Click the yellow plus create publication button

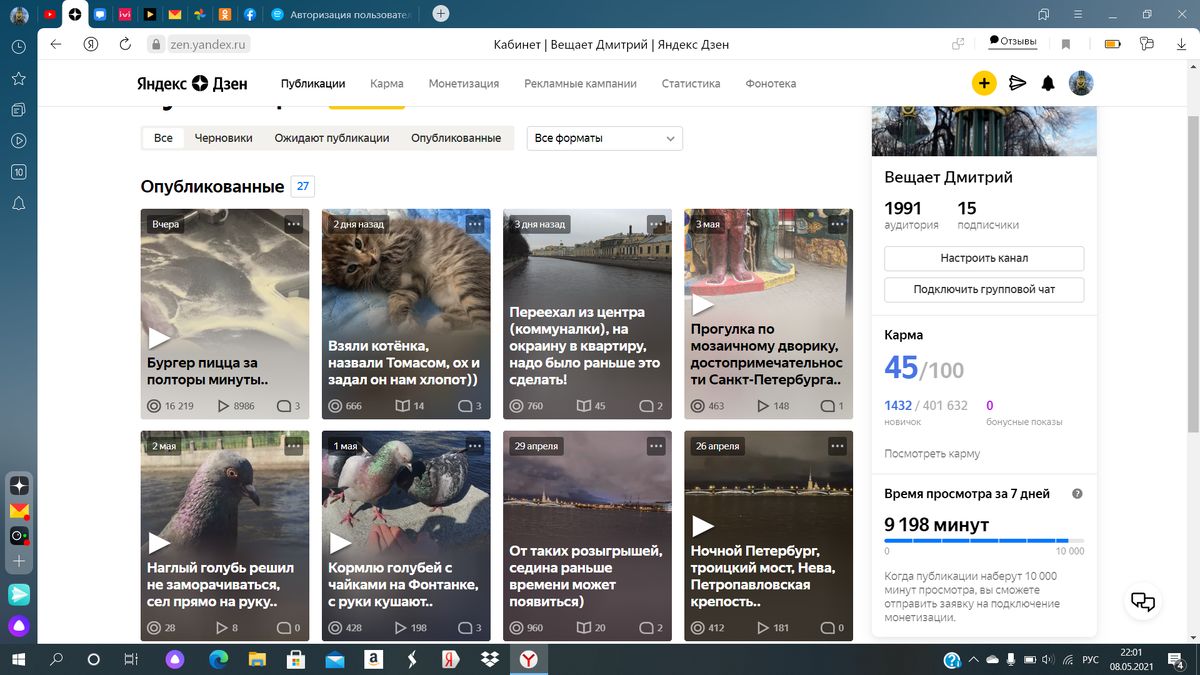point(984,83)
